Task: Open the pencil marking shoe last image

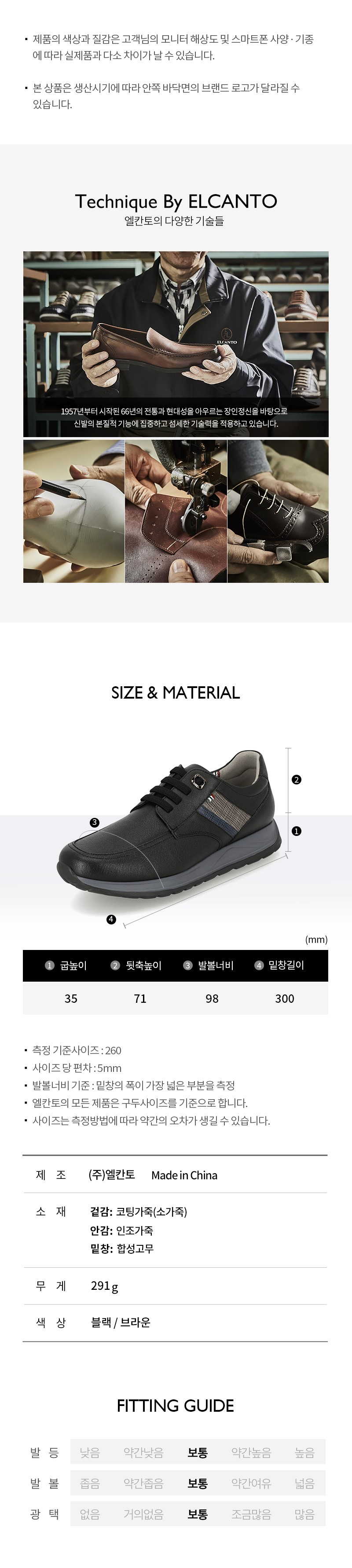Action: (x=73, y=512)
